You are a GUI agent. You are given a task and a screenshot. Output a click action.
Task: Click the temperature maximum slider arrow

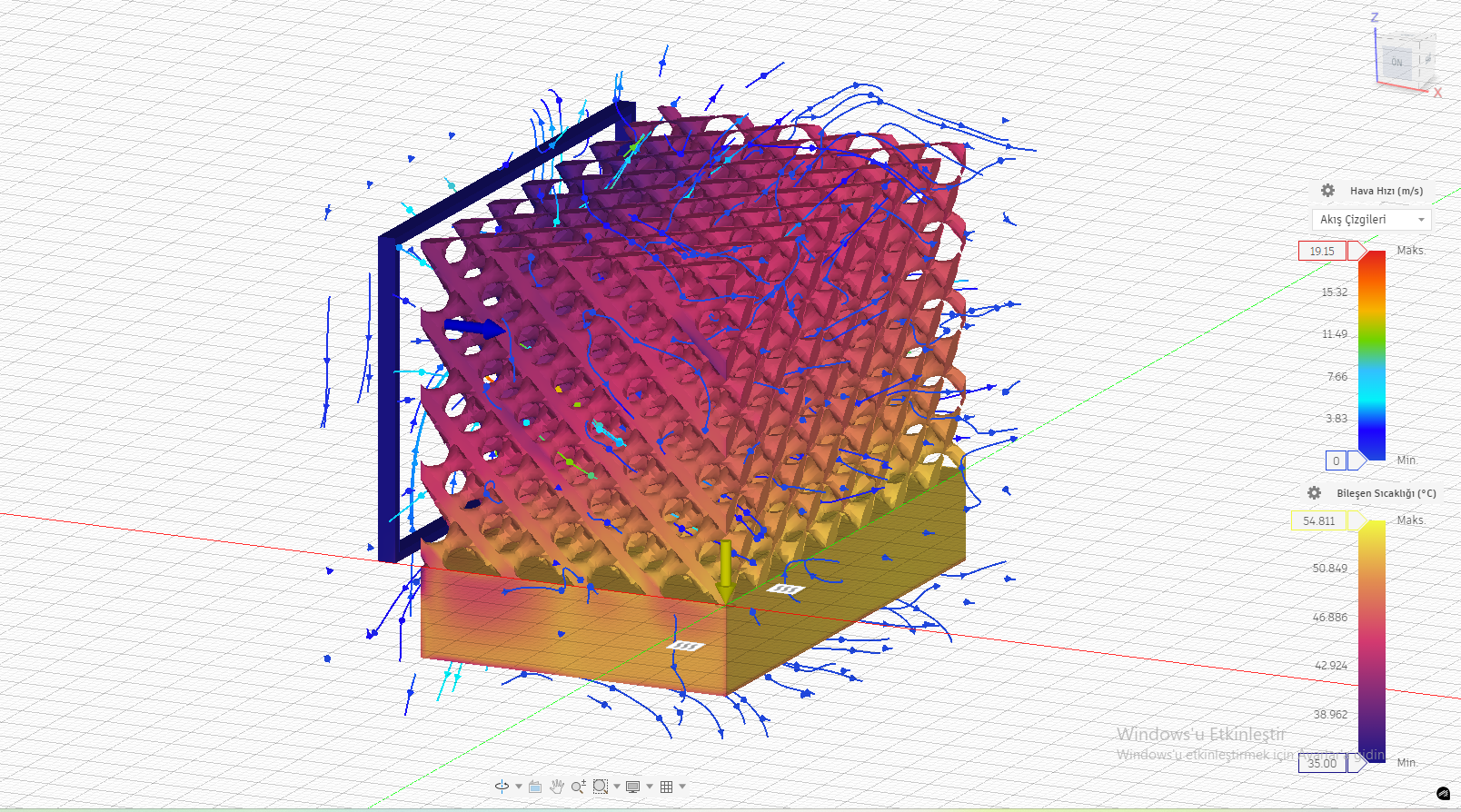(1357, 521)
